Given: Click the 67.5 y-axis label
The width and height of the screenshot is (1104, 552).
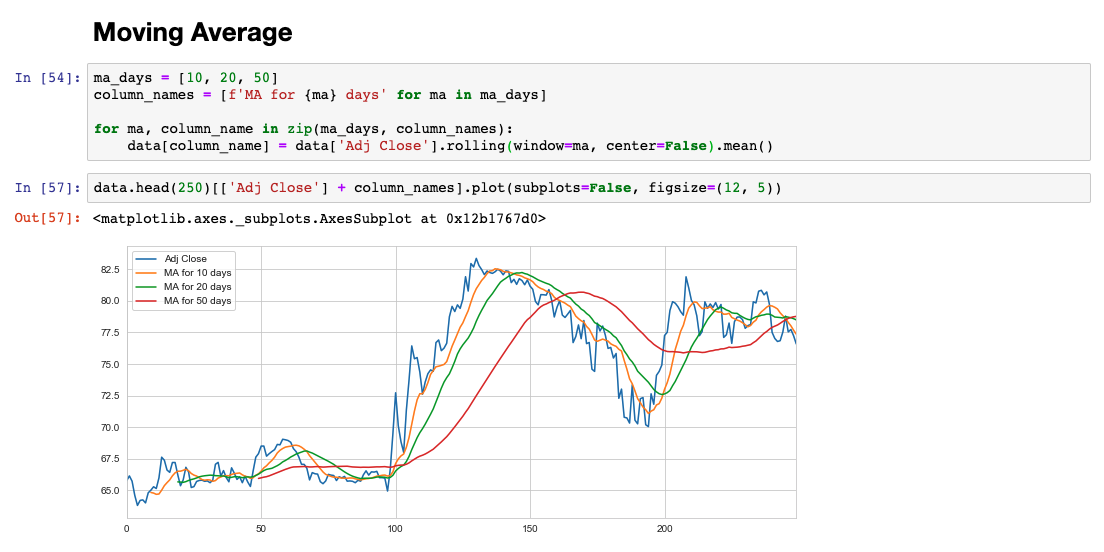Looking at the screenshot, I should coord(109,459).
